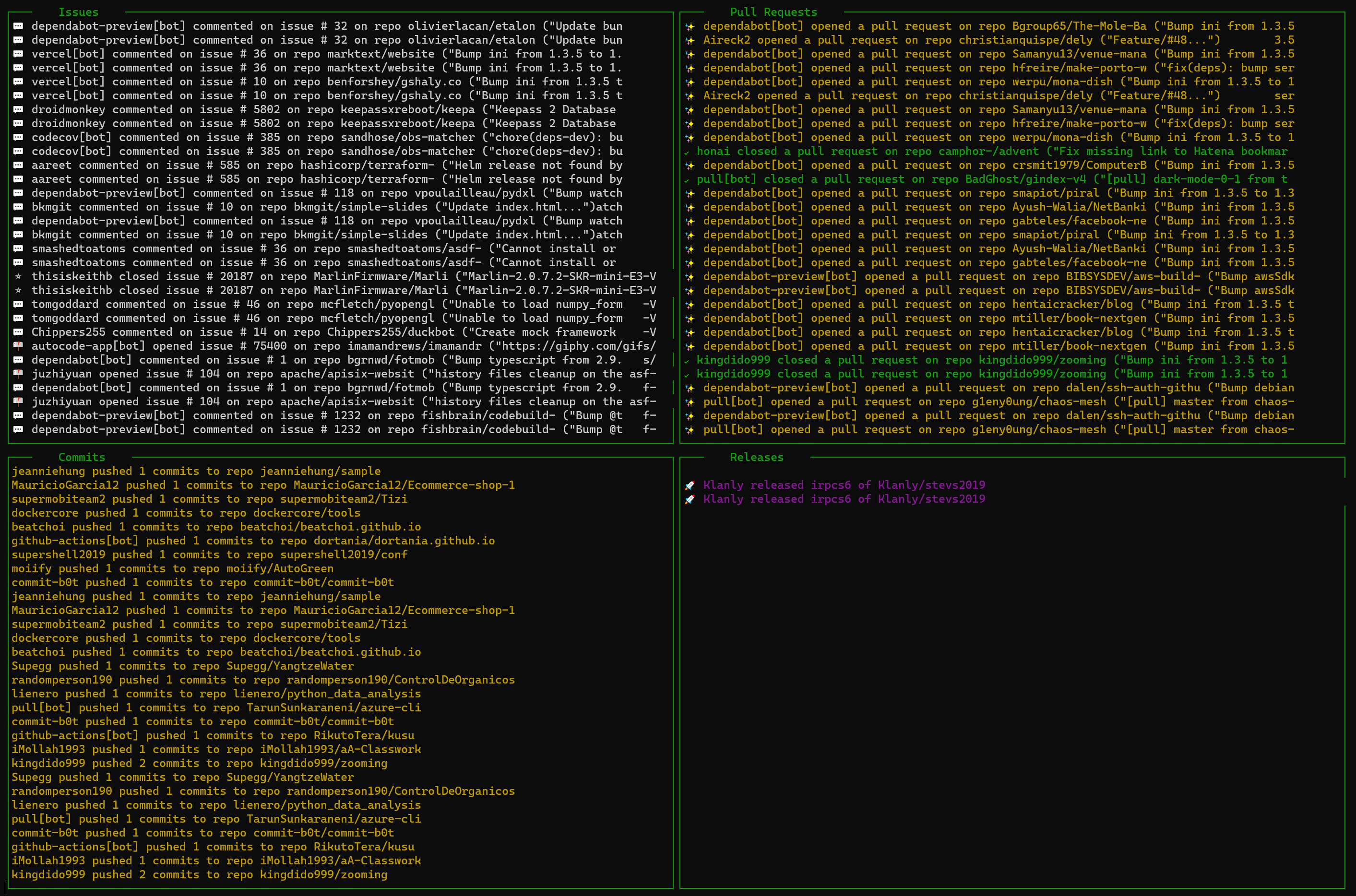Open Chippers255 commented on issue #14 entry
This screenshot has height=896, width=1356.
(x=323, y=332)
